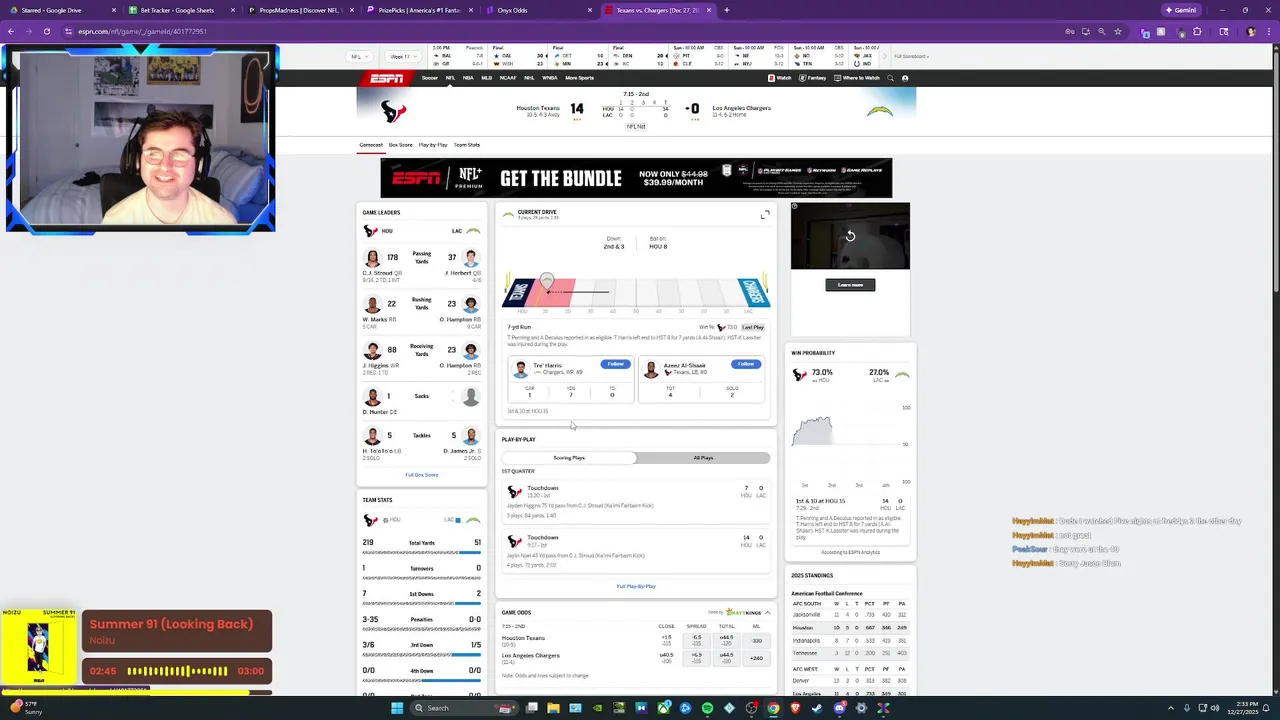Viewport: 1280px width, 720px height.
Task: Open Brave browser from the taskbar
Action: tap(795, 708)
